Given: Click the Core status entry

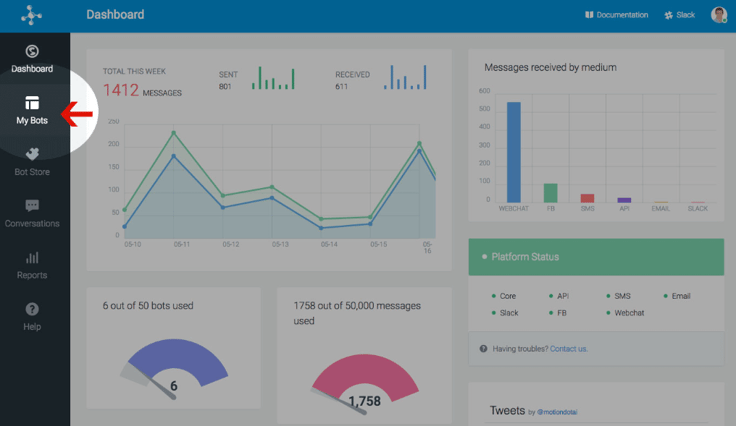Looking at the screenshot, I should click(504, 296).
